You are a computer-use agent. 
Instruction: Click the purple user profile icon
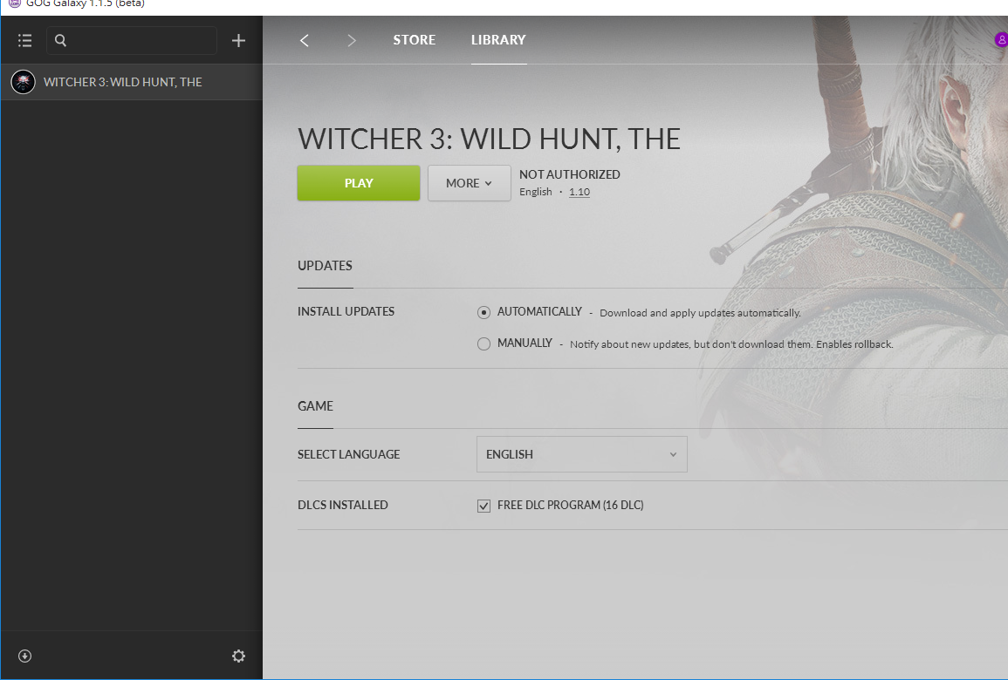(x=1000, y=40)
